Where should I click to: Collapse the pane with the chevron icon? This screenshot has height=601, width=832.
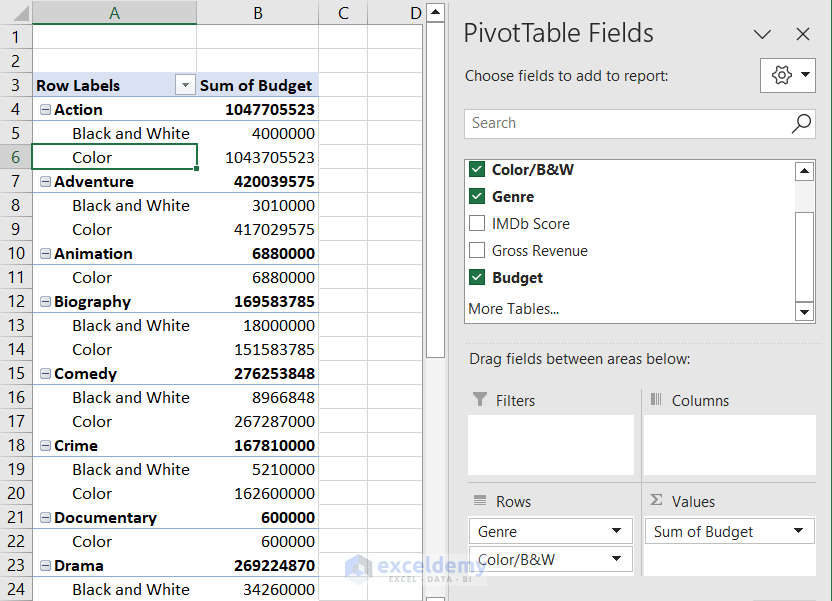coord(762,34)
